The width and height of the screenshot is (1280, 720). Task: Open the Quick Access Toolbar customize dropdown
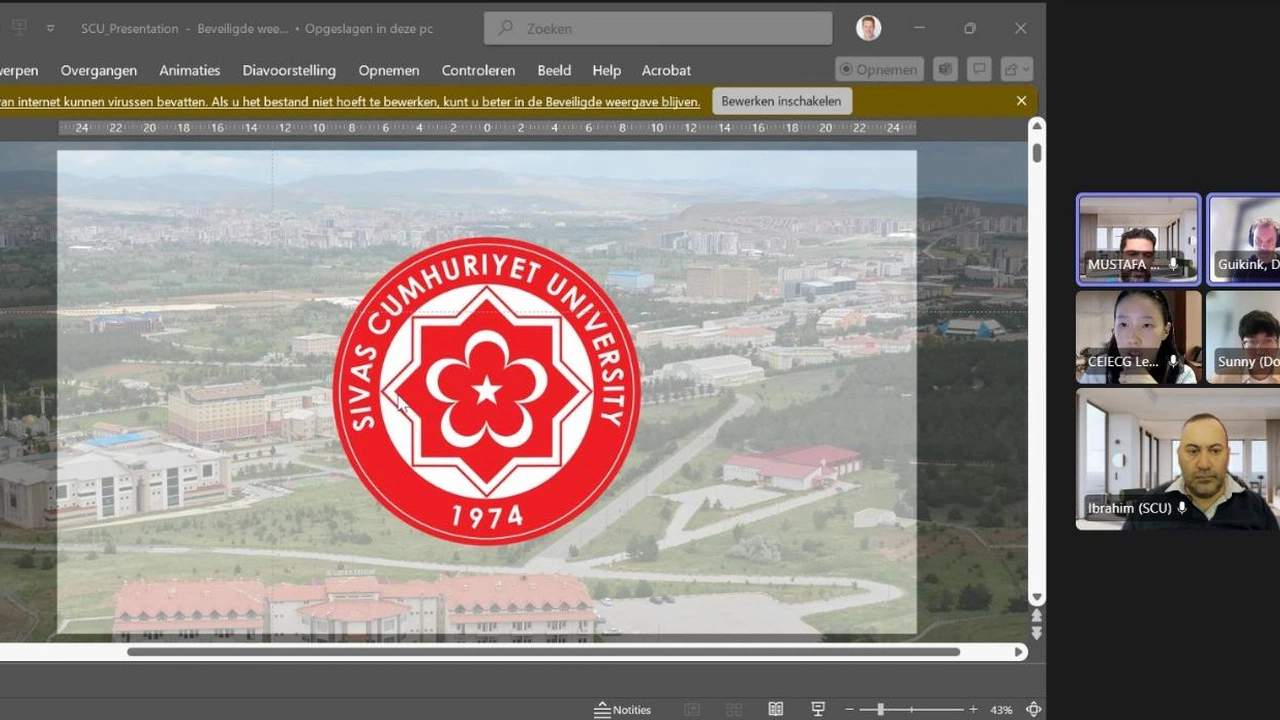coord(51,28)
